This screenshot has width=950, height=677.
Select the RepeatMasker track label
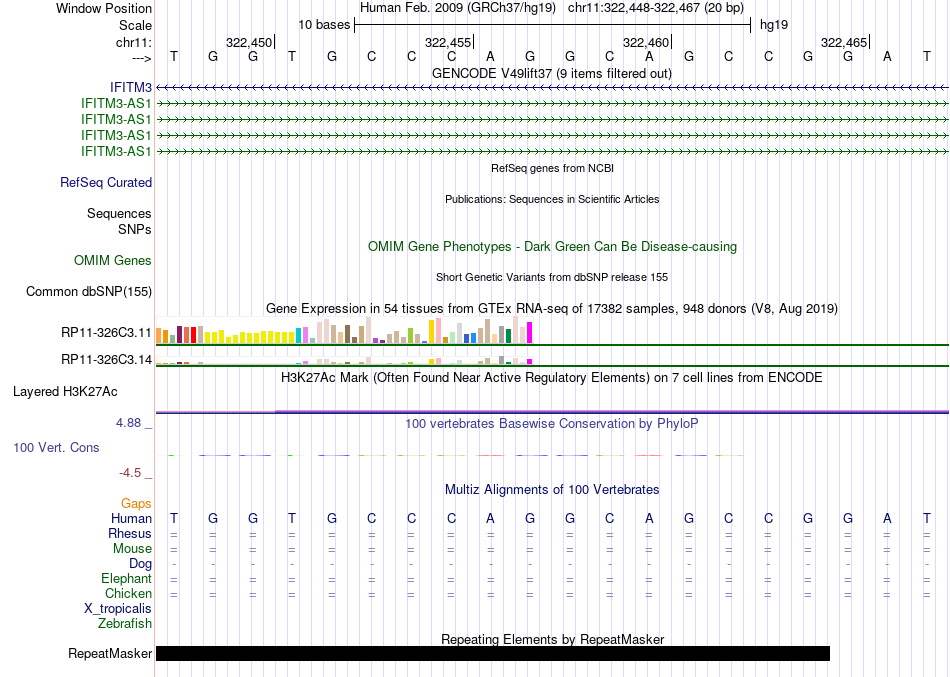coord(110,653)
